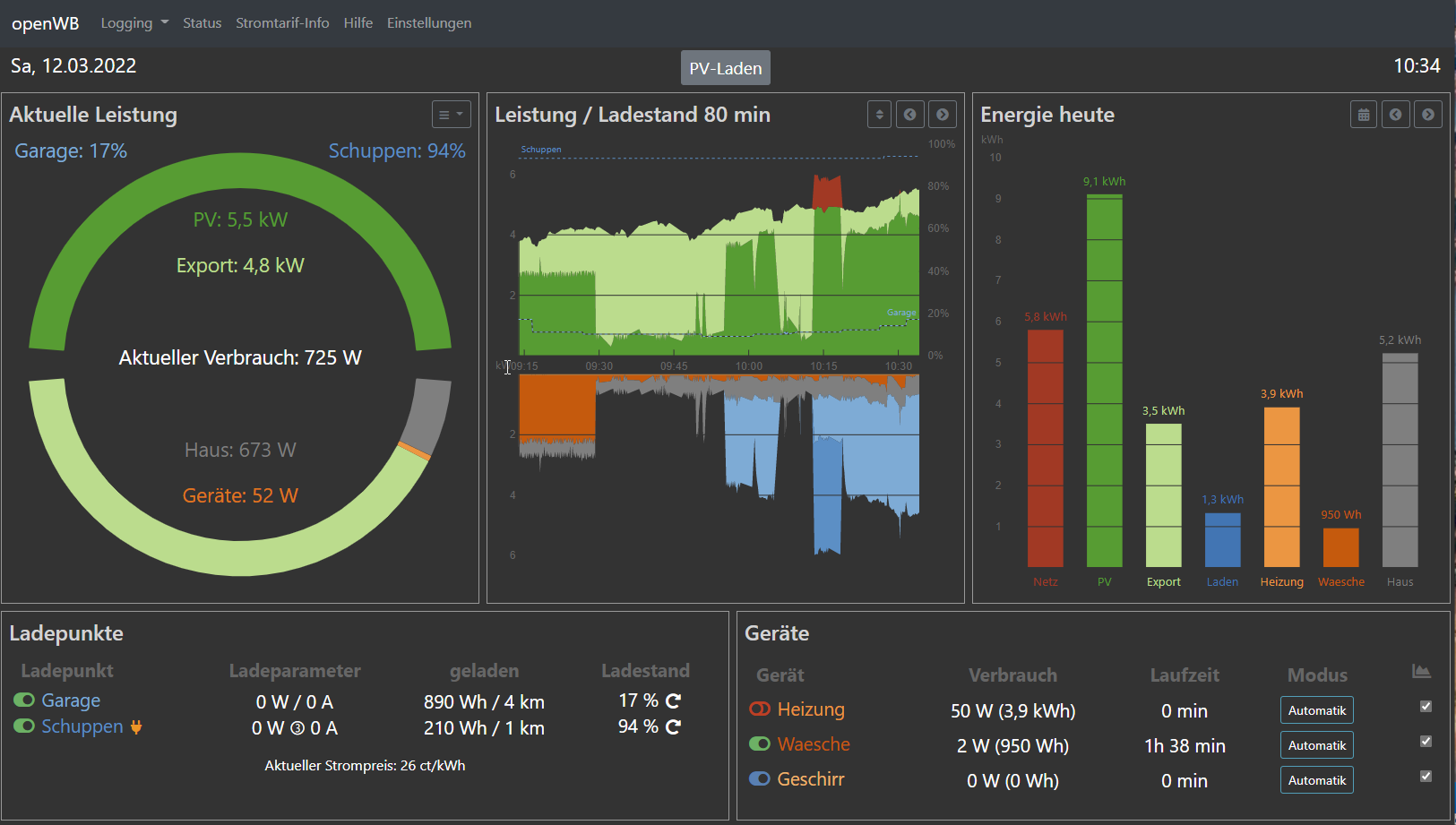Screen dimensions: 1456x825
Task: Shift Leistung graph back in time
Action: (909, 115)
